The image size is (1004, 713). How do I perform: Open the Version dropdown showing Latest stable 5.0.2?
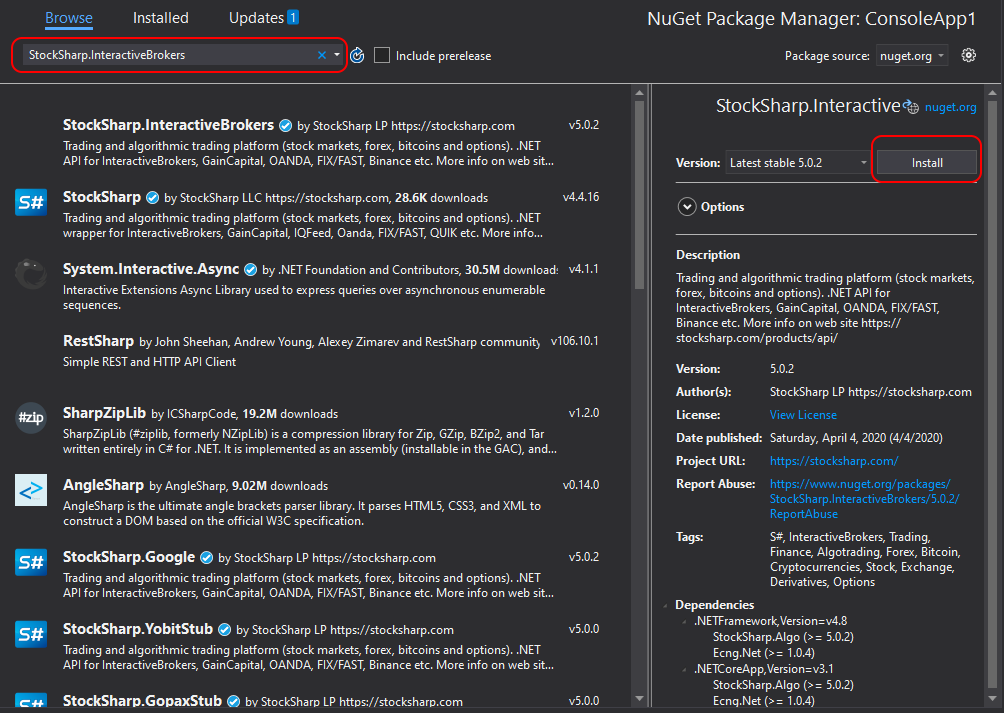click(x=798, y=162)
